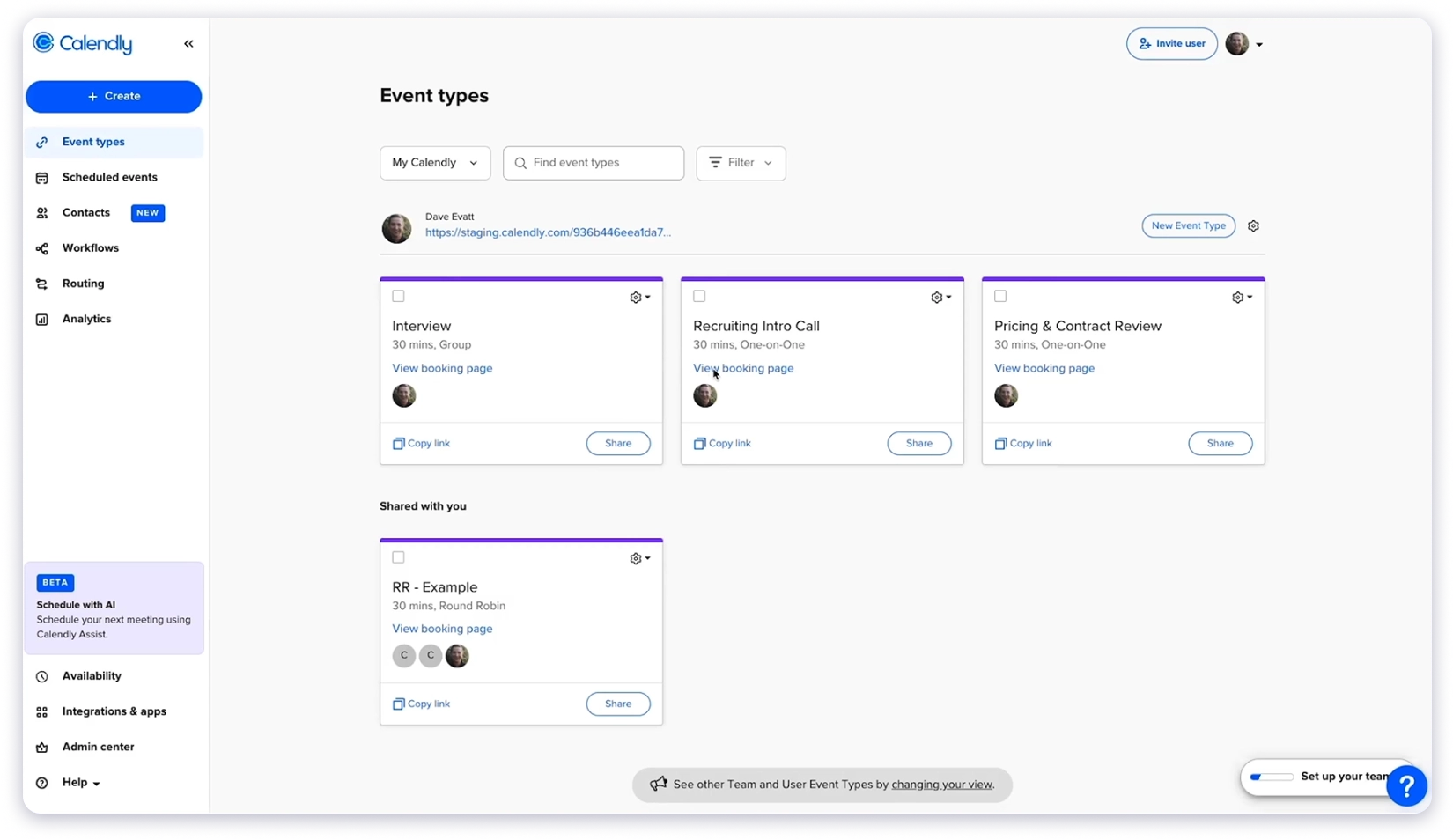Open Integrations & apps
Screen dimensions: 1453x840
114,711
